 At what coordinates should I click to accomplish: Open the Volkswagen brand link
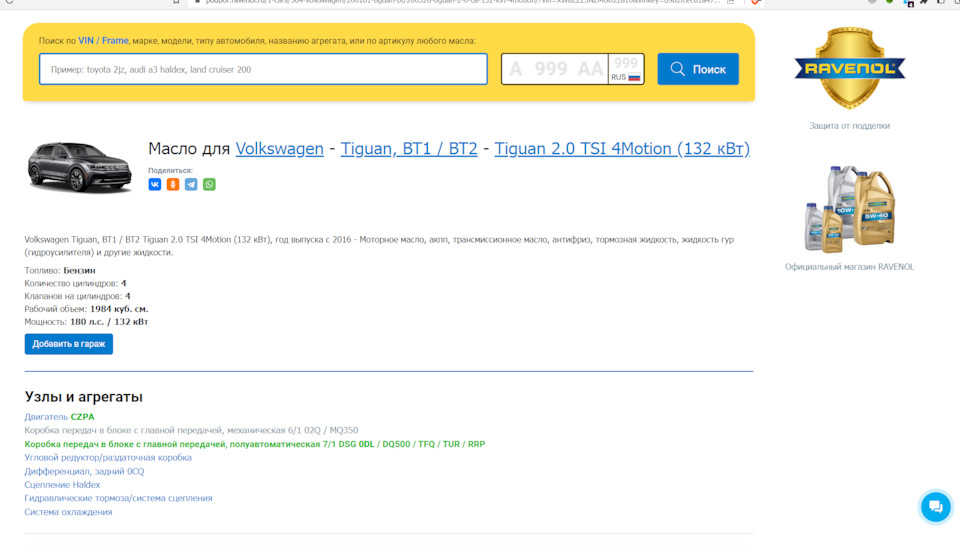(x=279, y=149)
